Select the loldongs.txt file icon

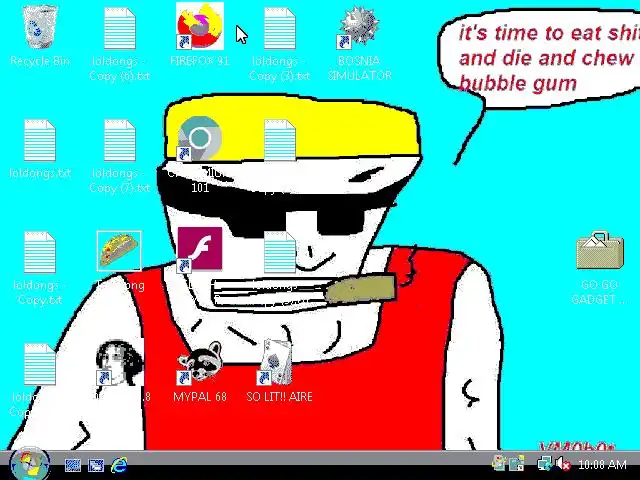(40, 140)
